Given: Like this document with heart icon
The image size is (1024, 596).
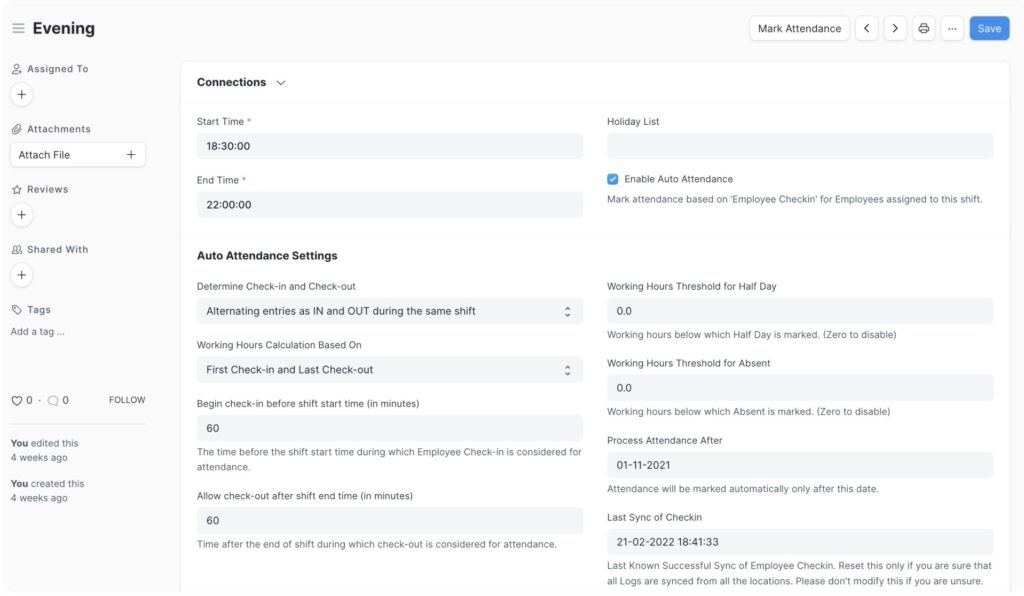Looking at the screenshot, I should tap(16, 400).
